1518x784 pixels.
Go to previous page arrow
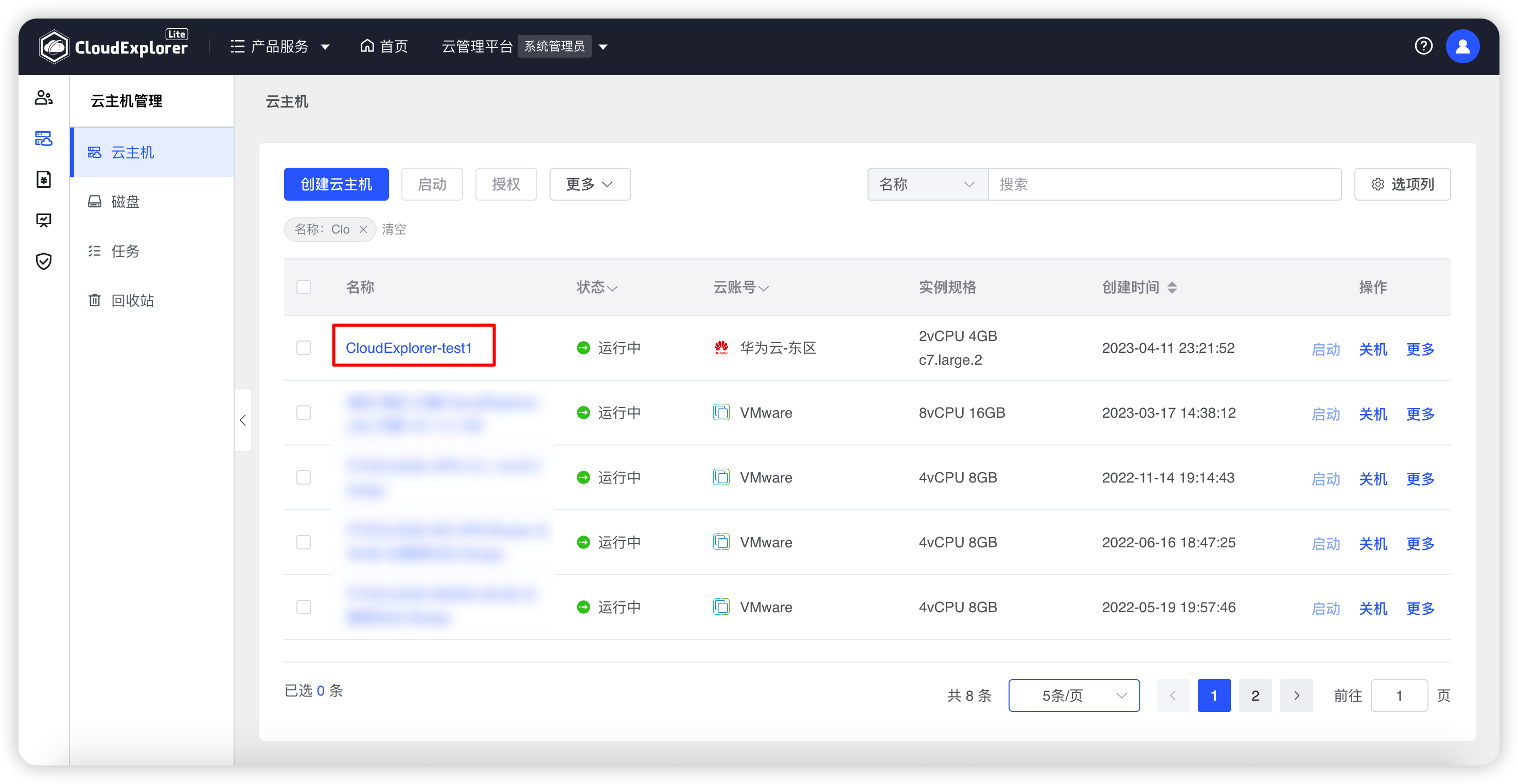coord(1173,696)
